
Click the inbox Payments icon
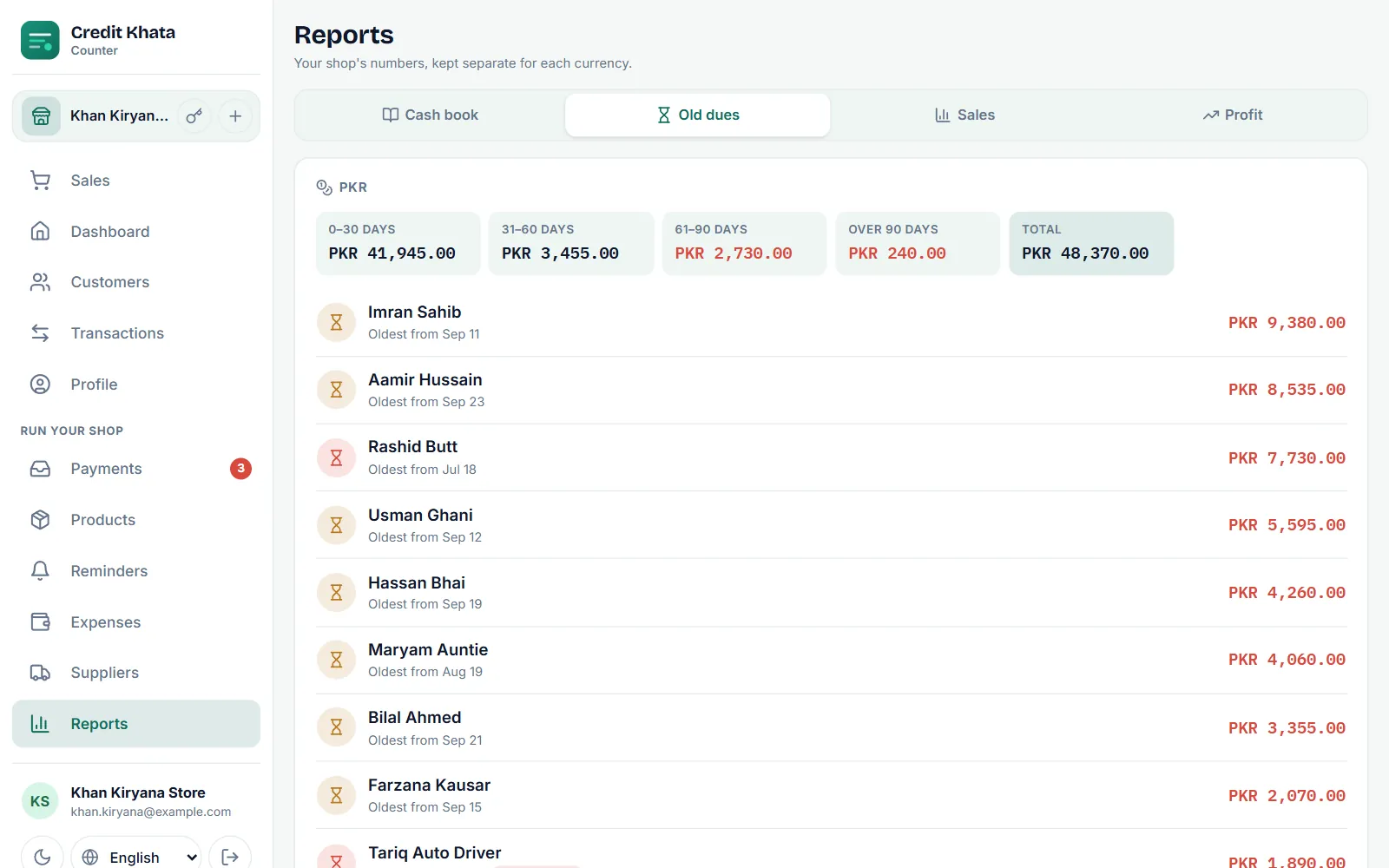[40, 469]
